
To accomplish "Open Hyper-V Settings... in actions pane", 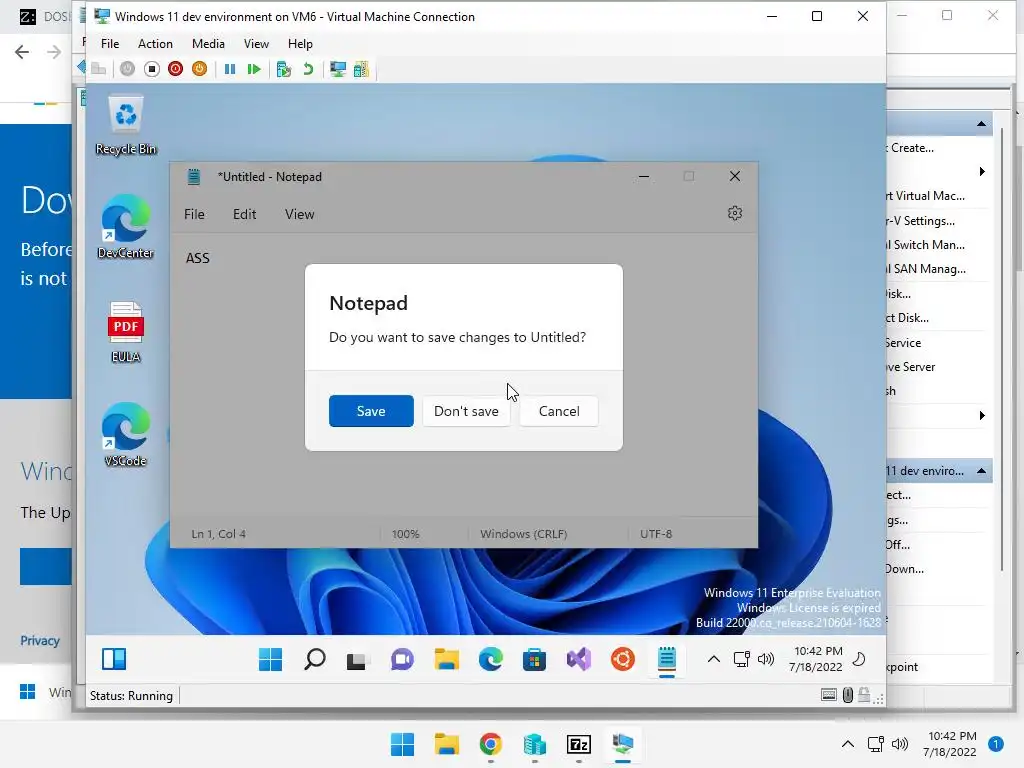I will [921, 221].
